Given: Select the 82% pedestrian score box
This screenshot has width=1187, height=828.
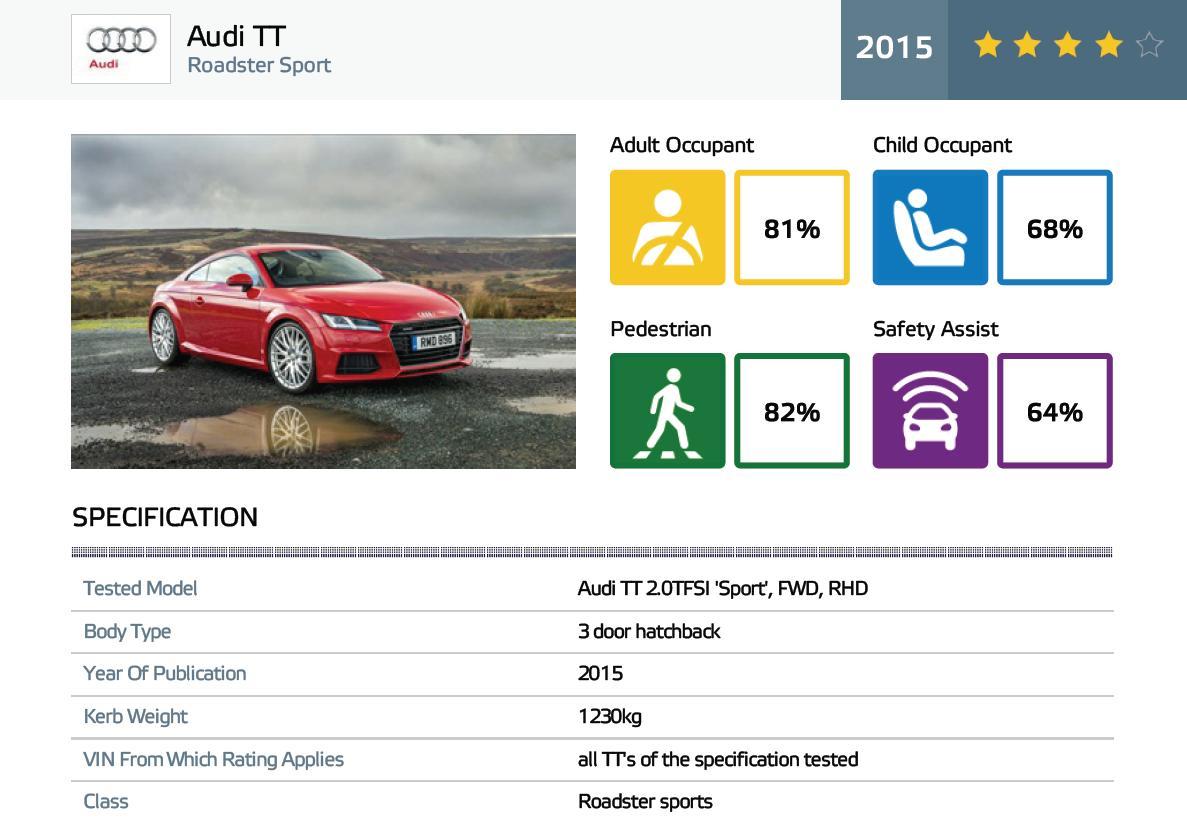Looking at the screenshot, I should (792, 411).
